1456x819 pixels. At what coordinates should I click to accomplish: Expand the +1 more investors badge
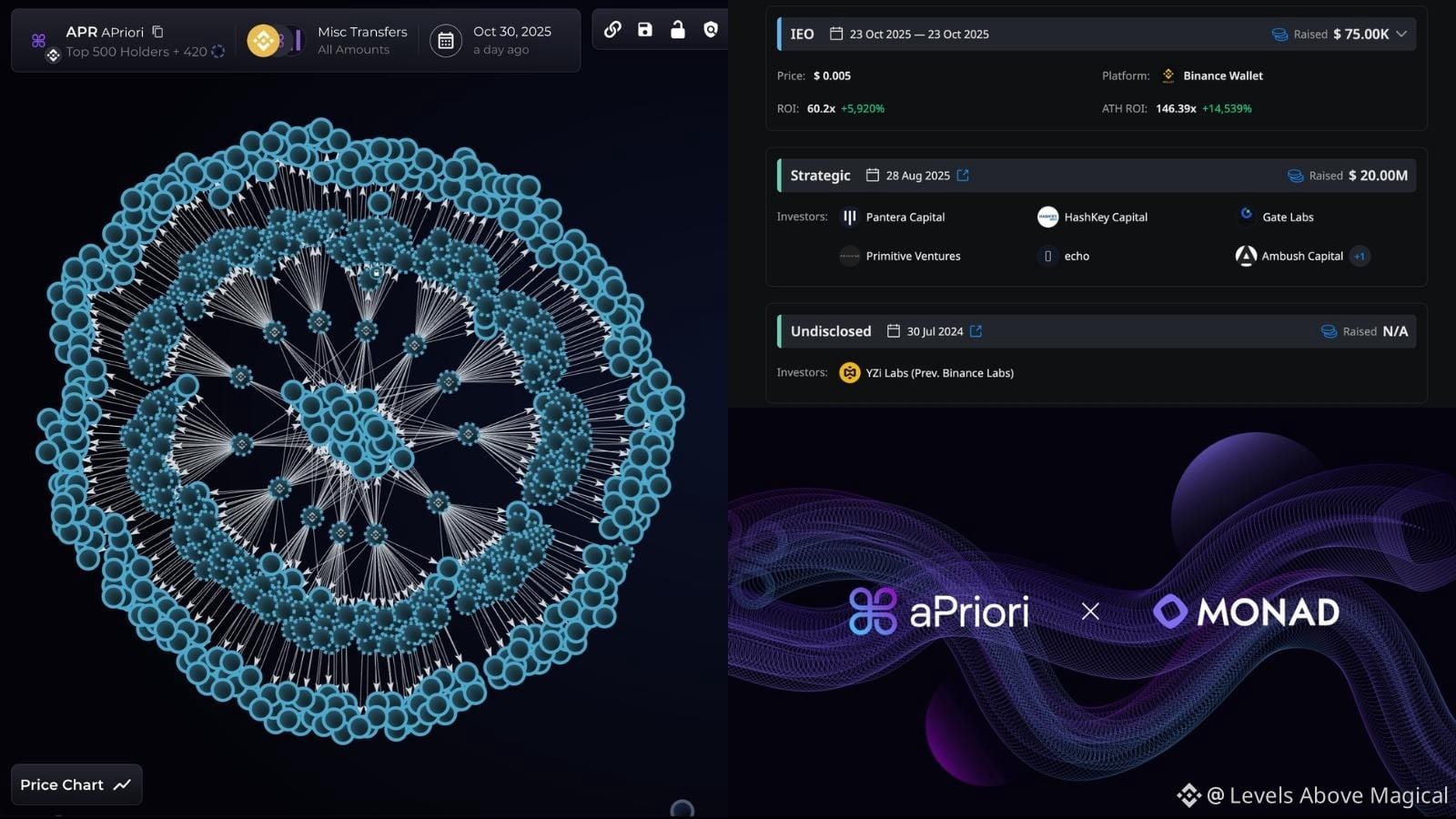click(1360, 256)
